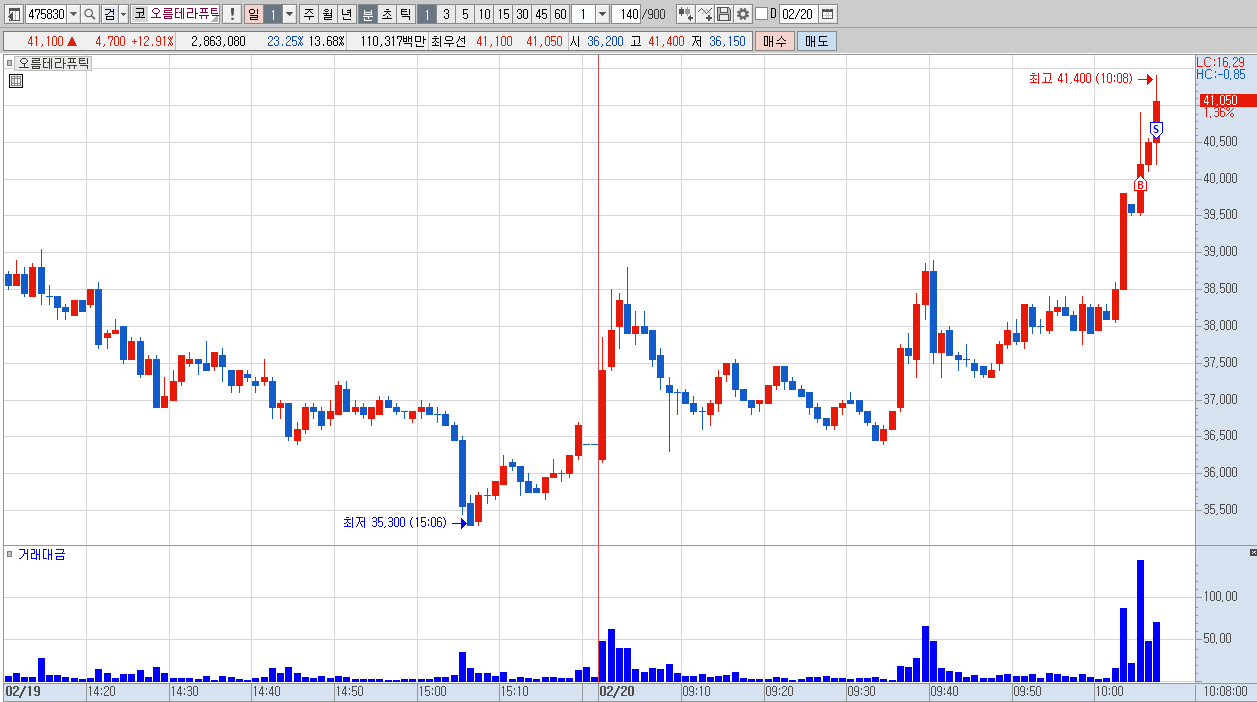This screenshot has height=702, width=1257.
Task: Click the 140 candle count input field
Action: pos(626,14)
